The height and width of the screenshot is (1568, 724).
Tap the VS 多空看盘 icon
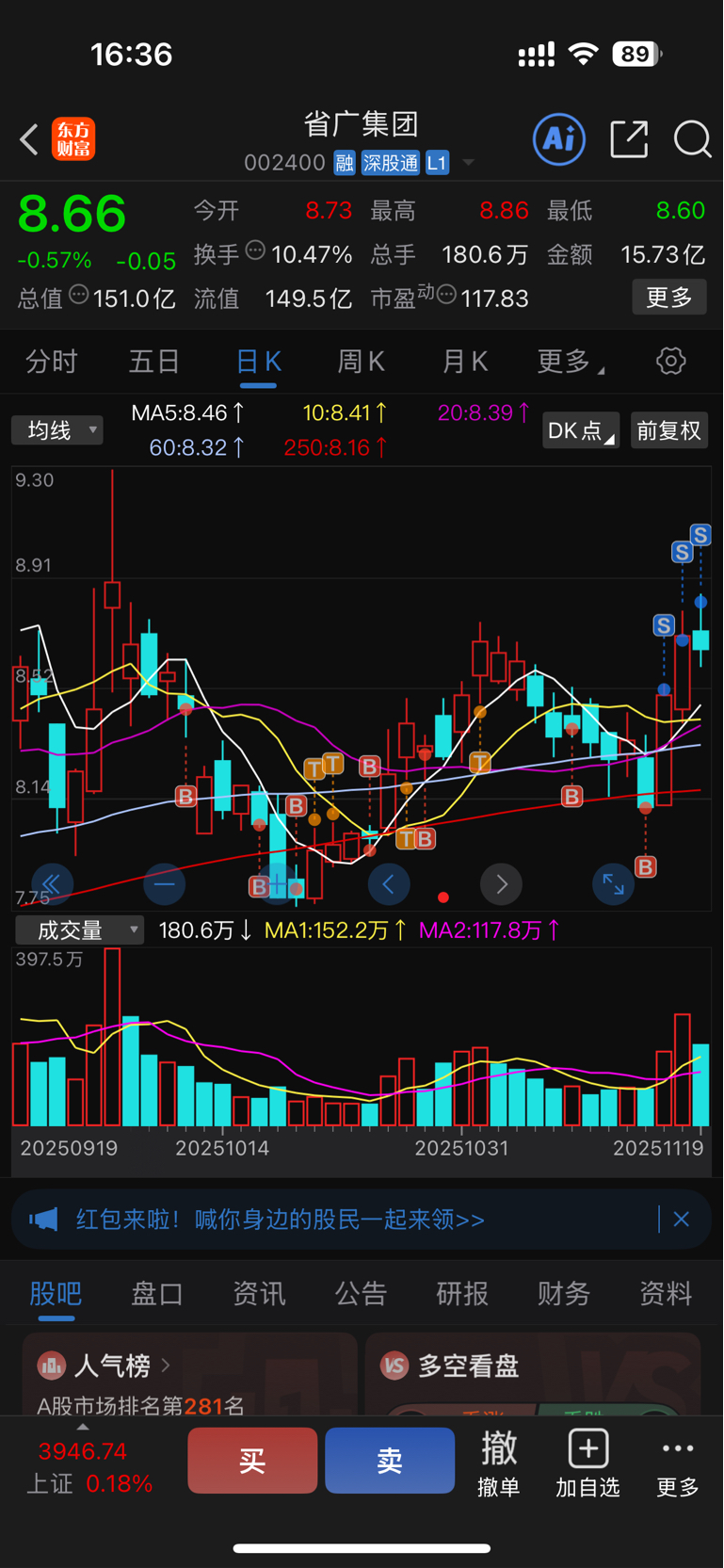pos(394,1365)
